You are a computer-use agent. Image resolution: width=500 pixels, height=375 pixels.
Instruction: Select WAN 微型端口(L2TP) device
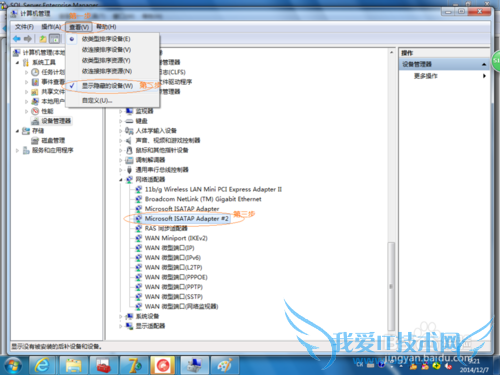pyautogui.click(x=173, y=267)
